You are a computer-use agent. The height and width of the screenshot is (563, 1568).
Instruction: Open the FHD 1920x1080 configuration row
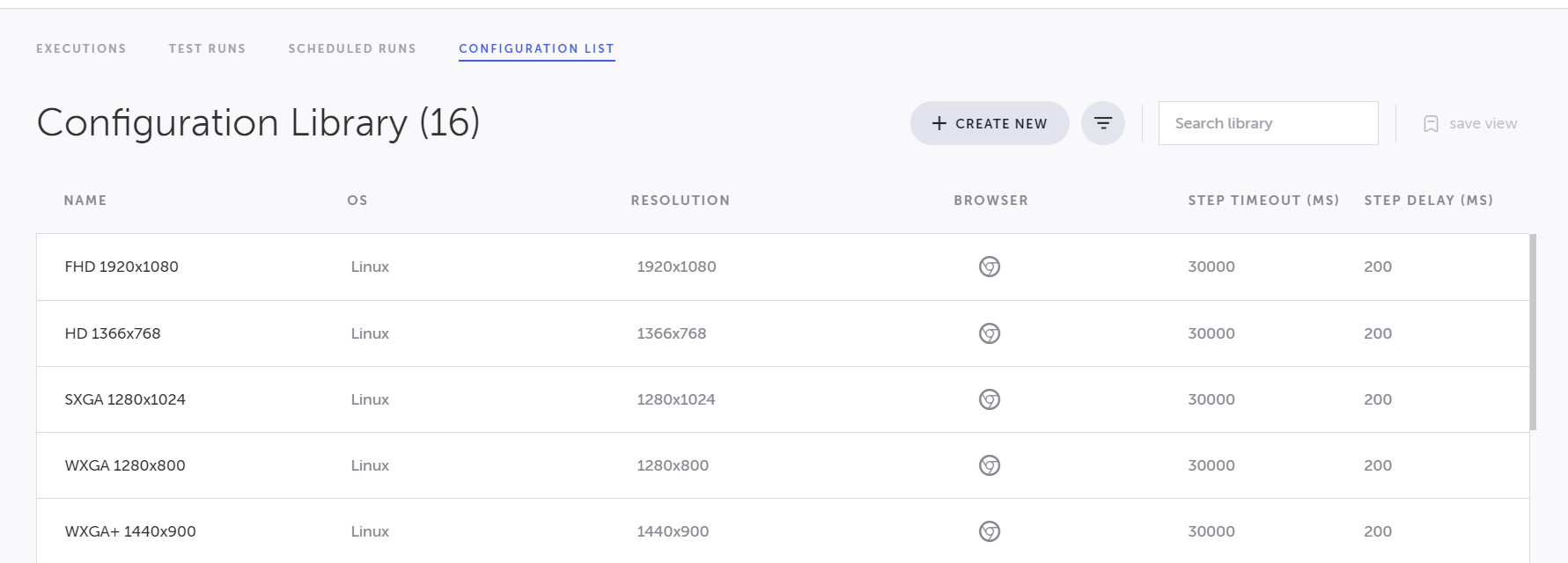(x=121, y=267)
